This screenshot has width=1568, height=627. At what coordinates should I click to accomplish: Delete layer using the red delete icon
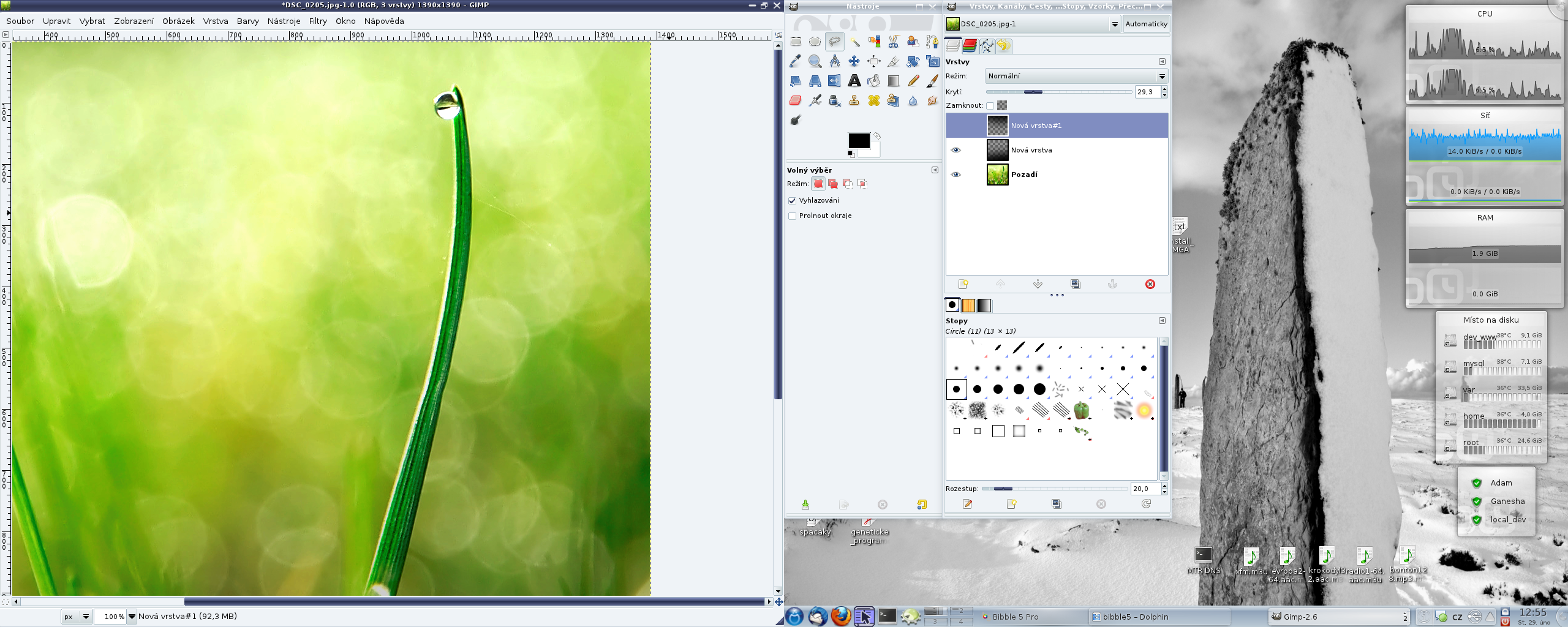1150,284
